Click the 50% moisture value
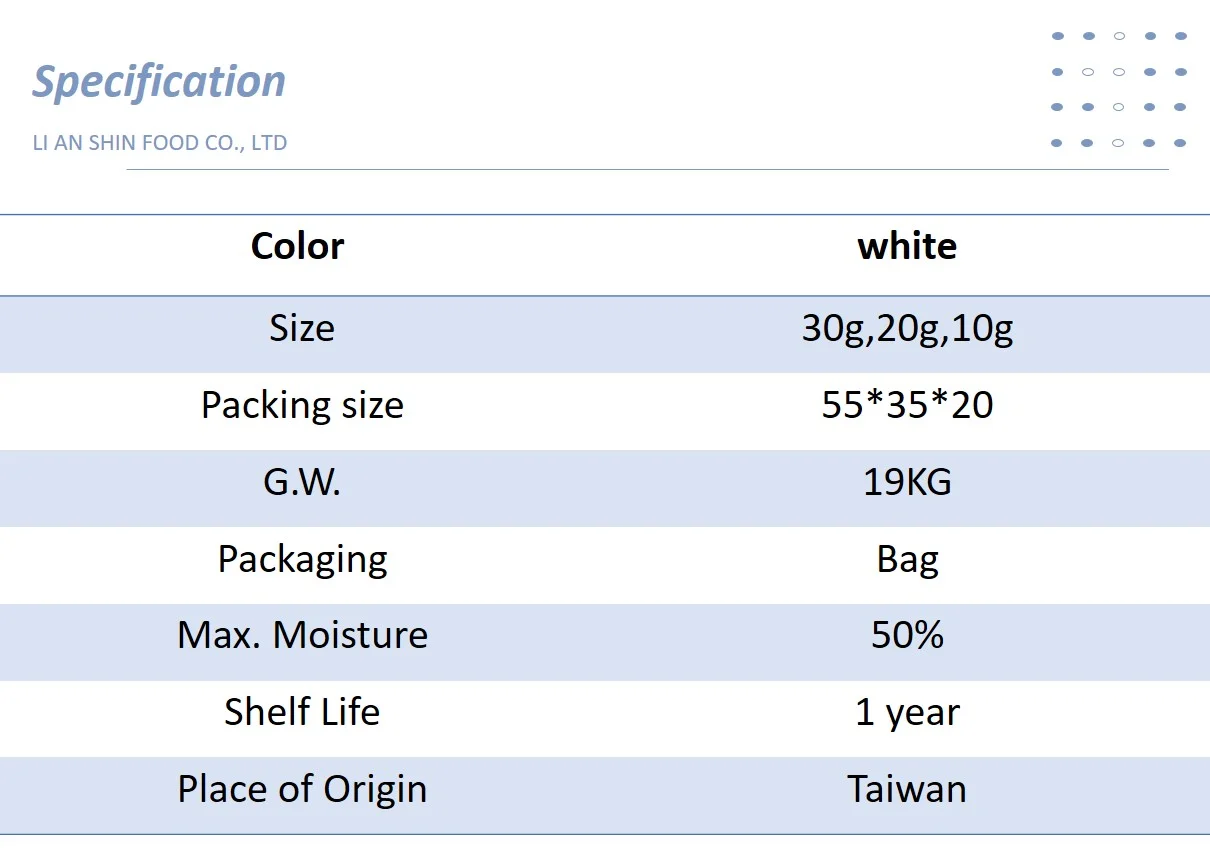The height and width of the screenshot is (850, 1210). pos(907,635)
